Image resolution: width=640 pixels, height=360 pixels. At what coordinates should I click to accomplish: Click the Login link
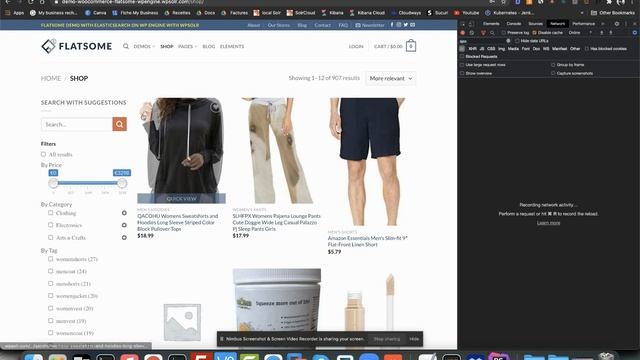click(356, 46)
